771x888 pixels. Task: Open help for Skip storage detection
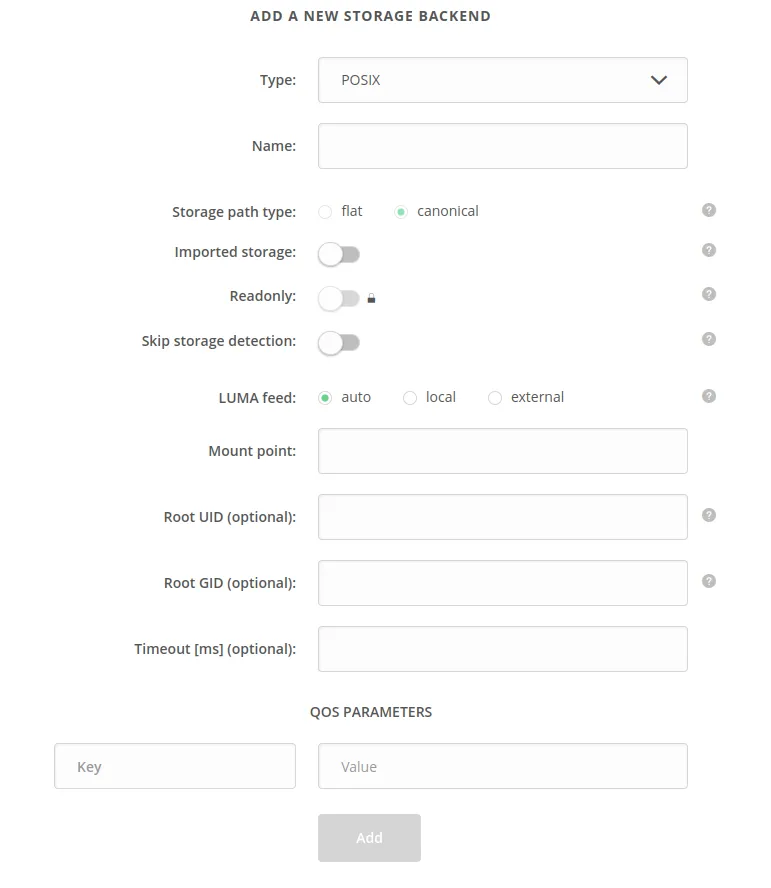(x=709, y=338)
